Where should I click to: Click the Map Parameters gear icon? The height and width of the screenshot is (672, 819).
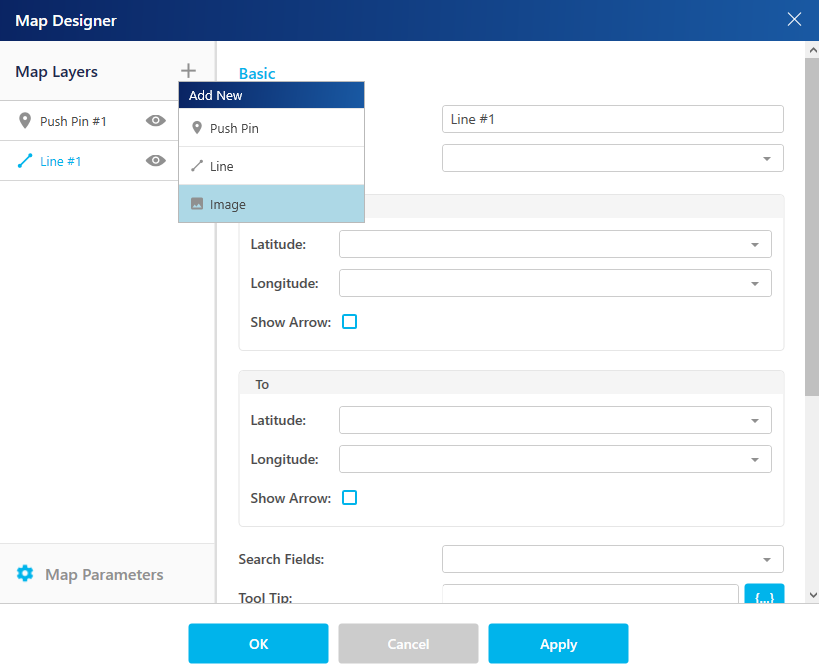click(x=25, y=573)
